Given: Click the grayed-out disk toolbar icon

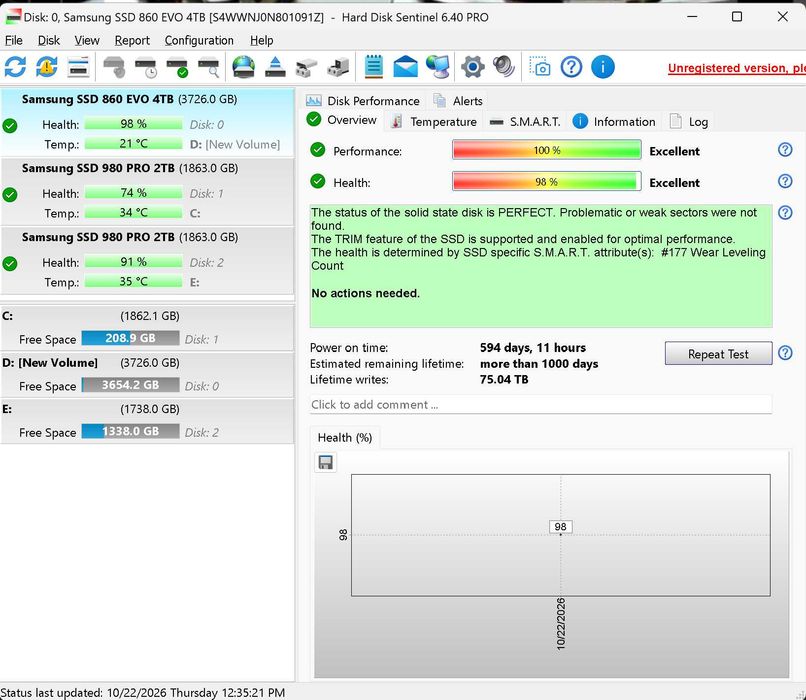Looking at the screenshot, I should click(x=114, y=67).
